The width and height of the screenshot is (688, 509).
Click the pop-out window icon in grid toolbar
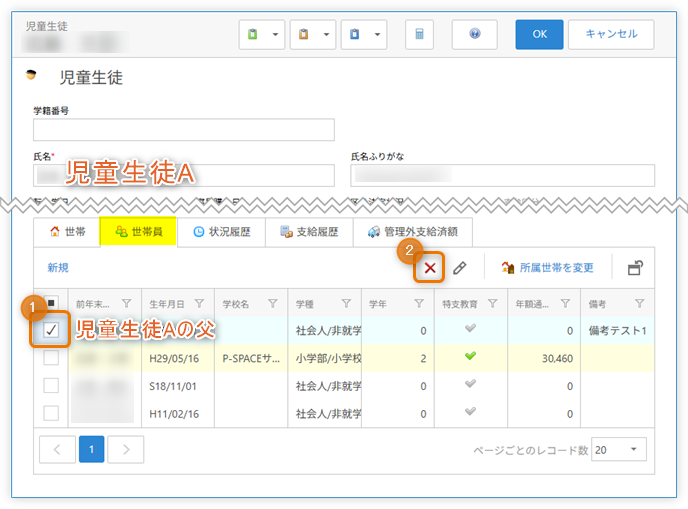[635, 268]
